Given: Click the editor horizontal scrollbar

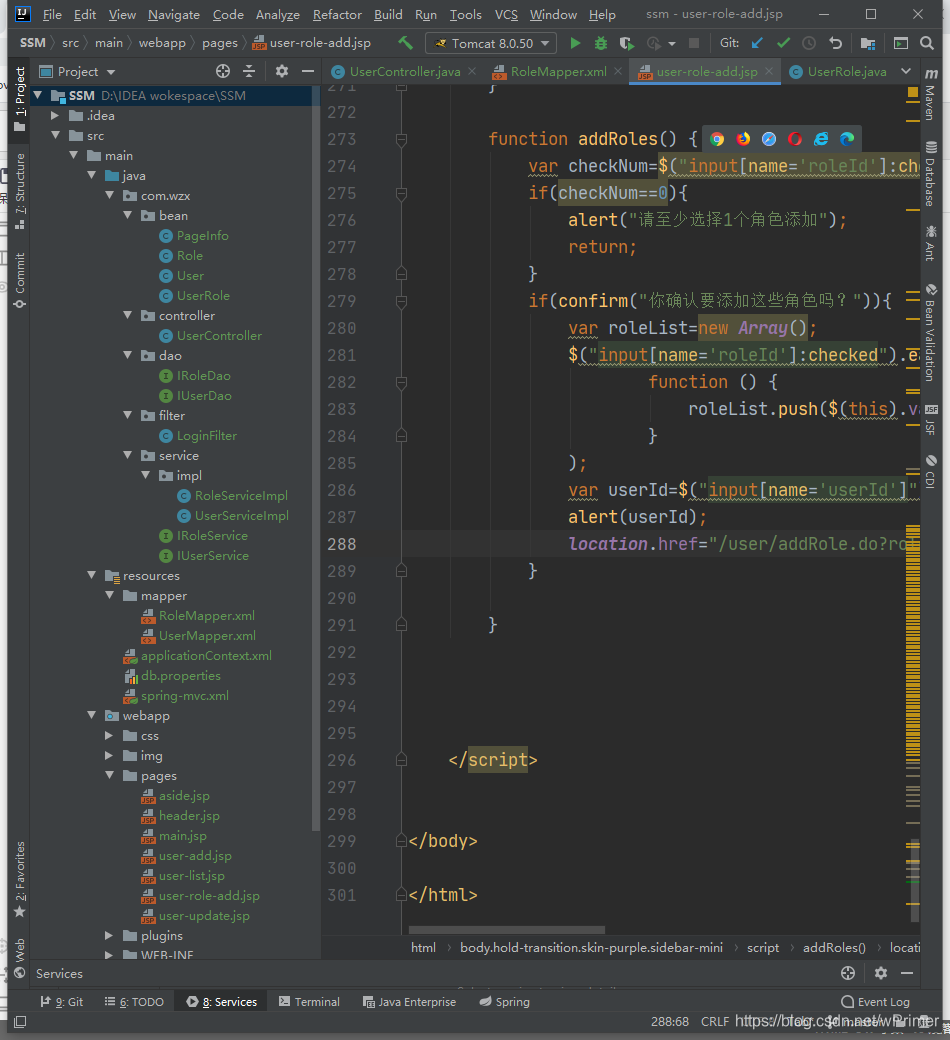Looking at the screenshot, I should [x=507, y=929].
